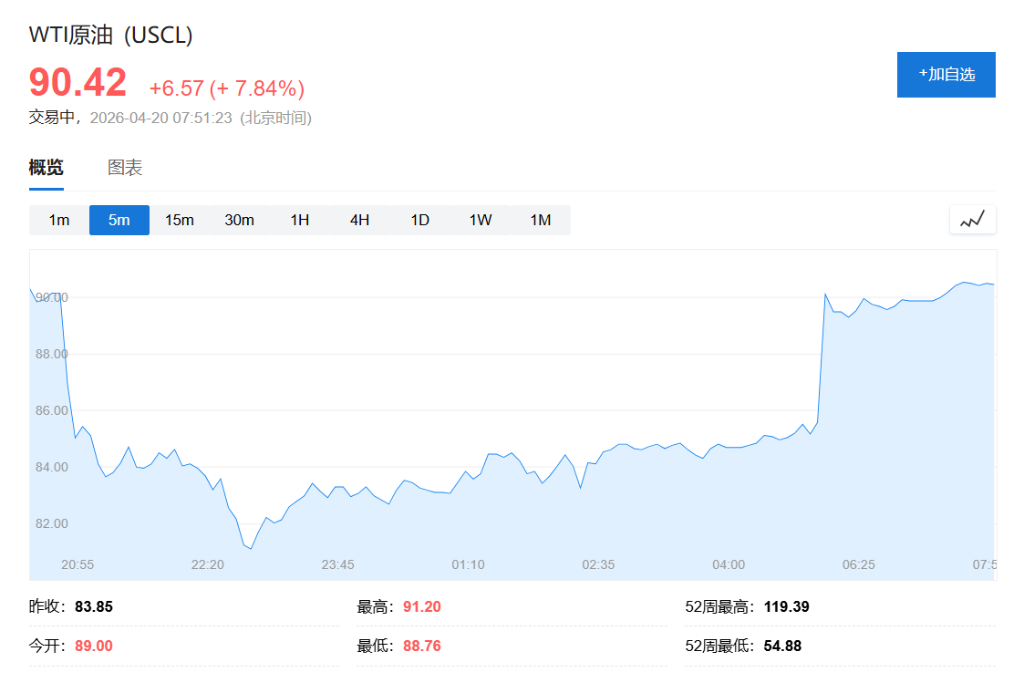Click the WTI原油 (USCL) title
Viewport: 1024px width, 683px height.
pos(110,34)
